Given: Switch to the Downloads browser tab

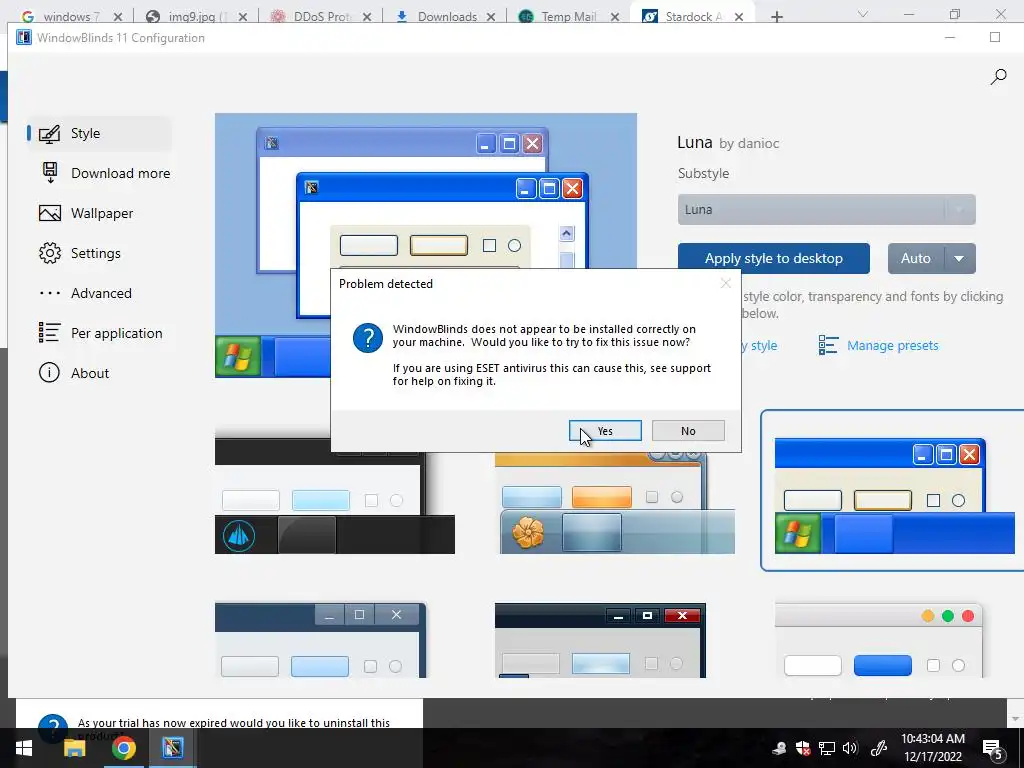Looking at the screenshot, I should point(447,16).
